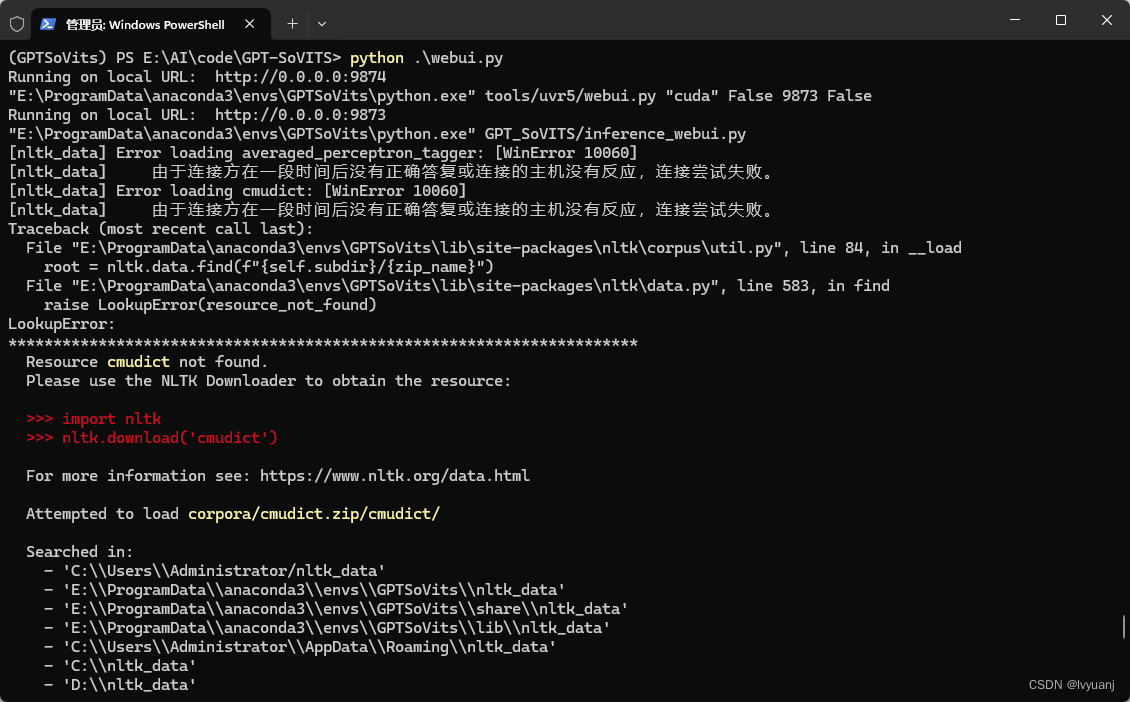Open the new tab profile dropdown
Screen dimensions: 1130x702
point(322,24)
